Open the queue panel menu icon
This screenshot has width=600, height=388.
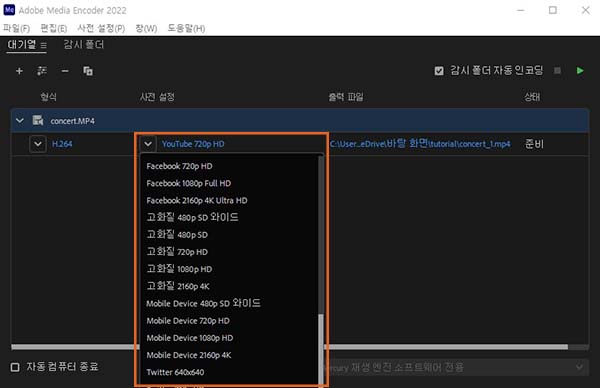pyautogui.click(x=44, y=46)
